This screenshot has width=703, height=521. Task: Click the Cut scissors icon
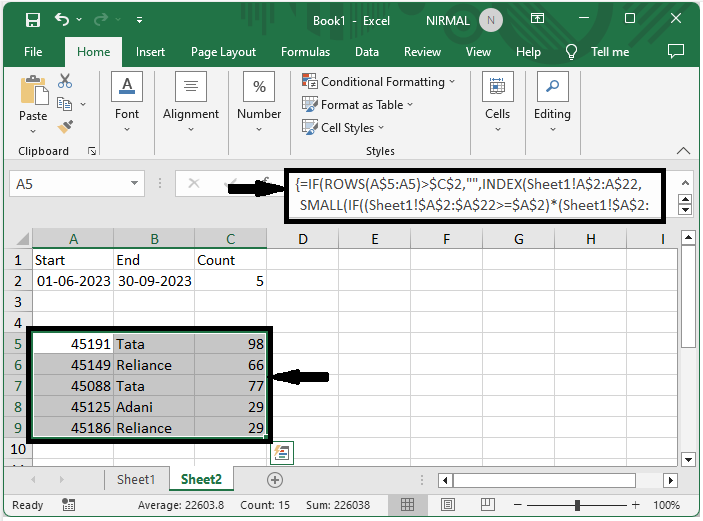pos(65,81)
